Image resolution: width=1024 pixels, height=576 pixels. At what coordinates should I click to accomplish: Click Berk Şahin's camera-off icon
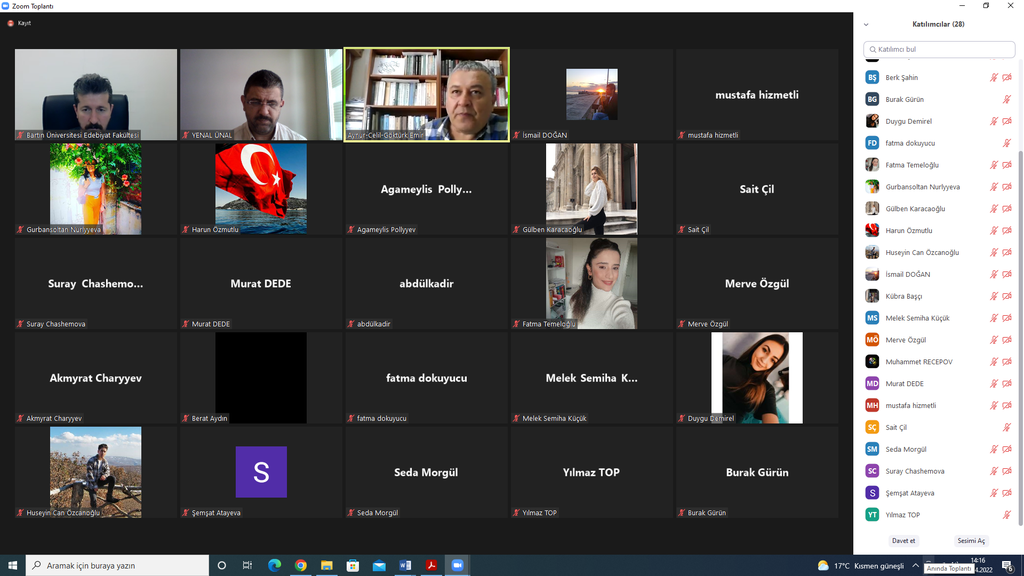pyautogui.click(x=1007, y=78)
